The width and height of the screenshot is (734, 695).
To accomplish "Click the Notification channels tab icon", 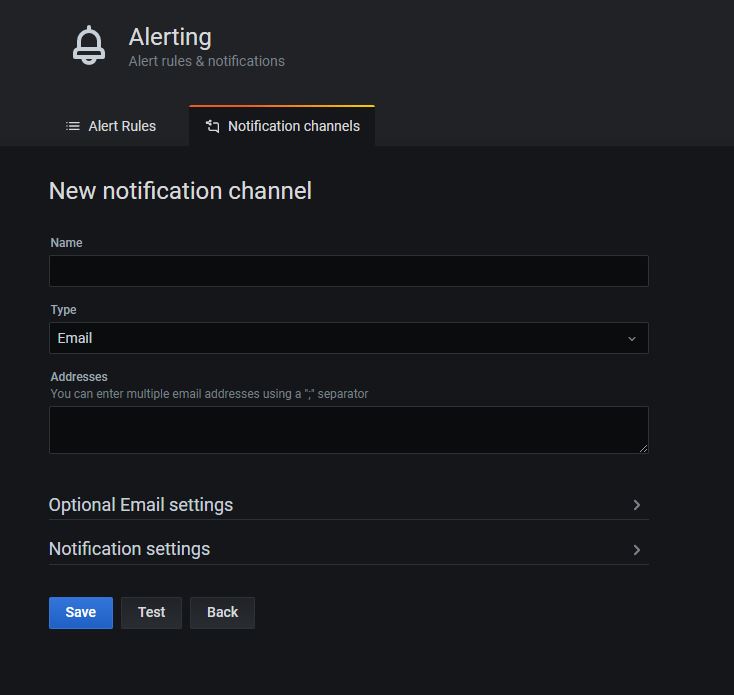I will [213, 126].
